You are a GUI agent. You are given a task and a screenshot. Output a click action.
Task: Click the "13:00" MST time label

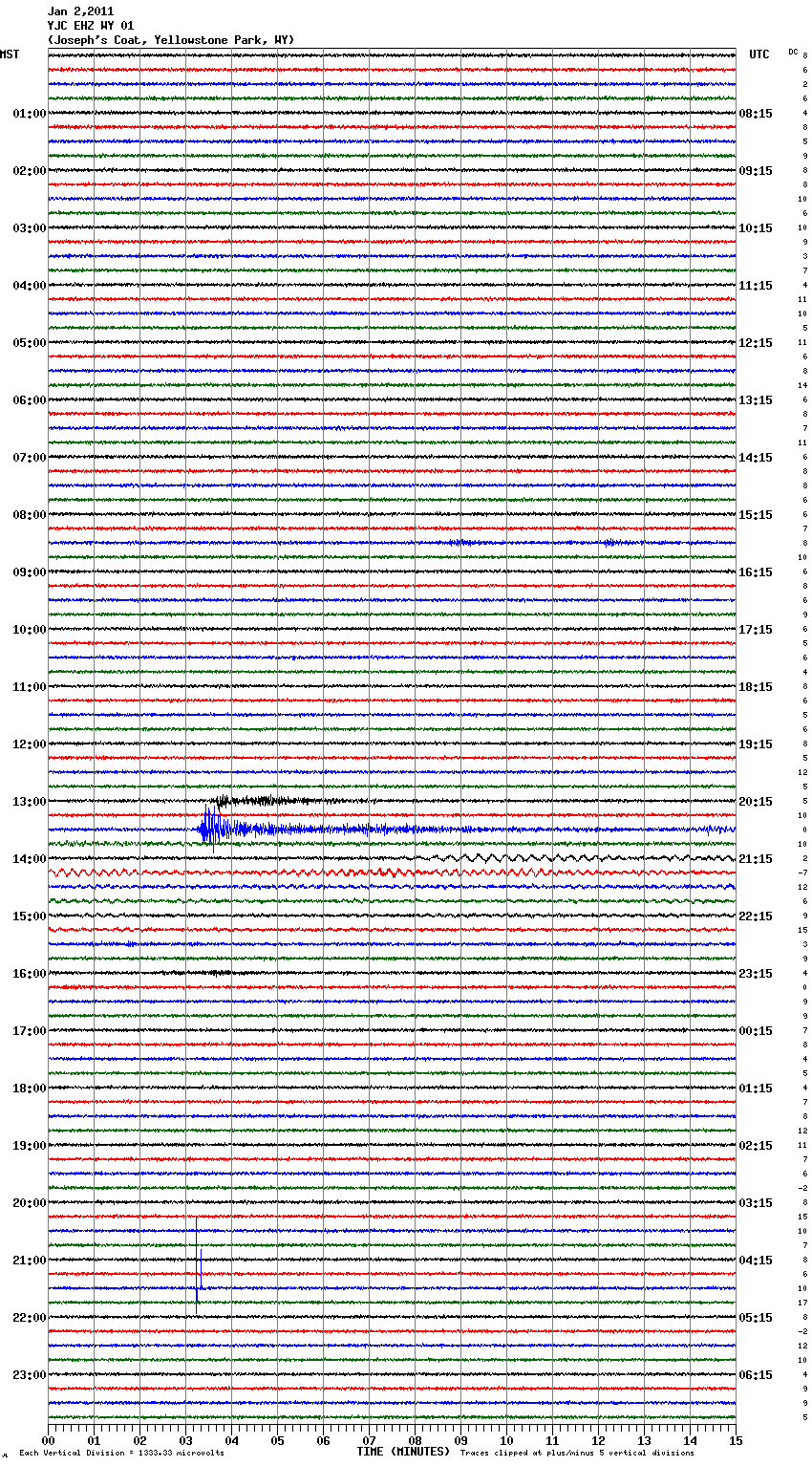(30, 802)
